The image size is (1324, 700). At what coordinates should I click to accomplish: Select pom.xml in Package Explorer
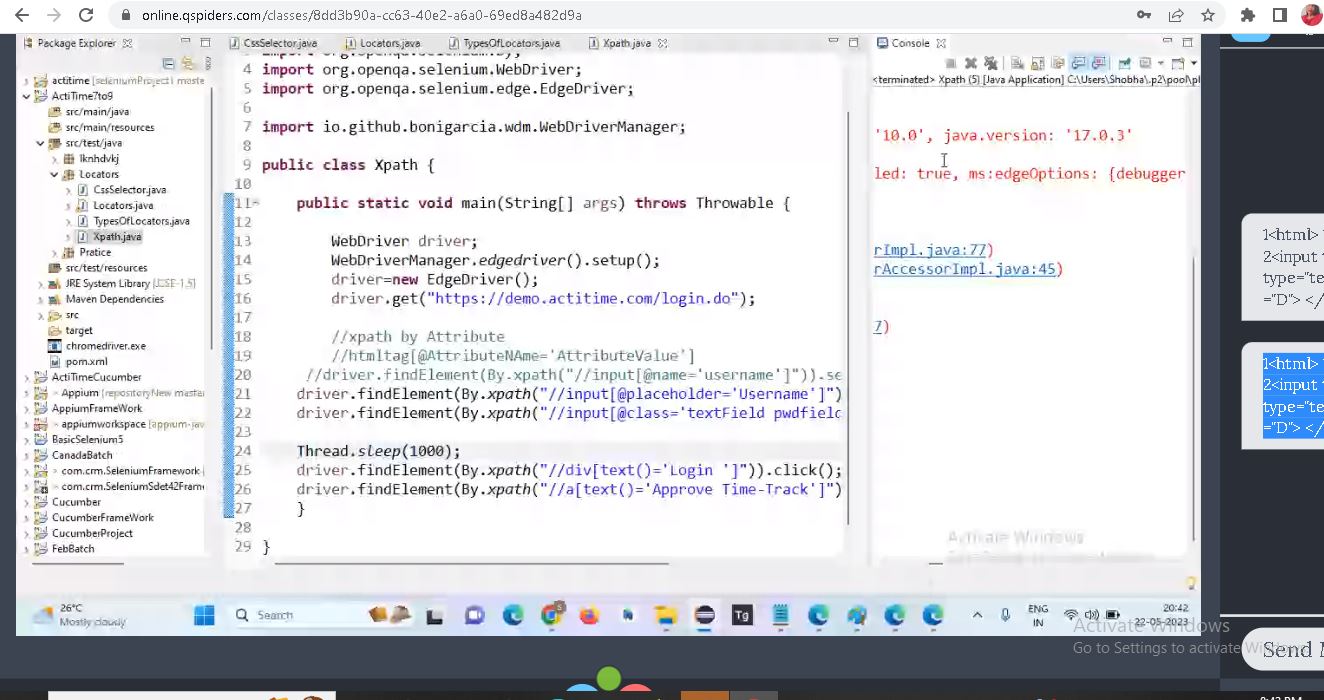pos(86,361)
